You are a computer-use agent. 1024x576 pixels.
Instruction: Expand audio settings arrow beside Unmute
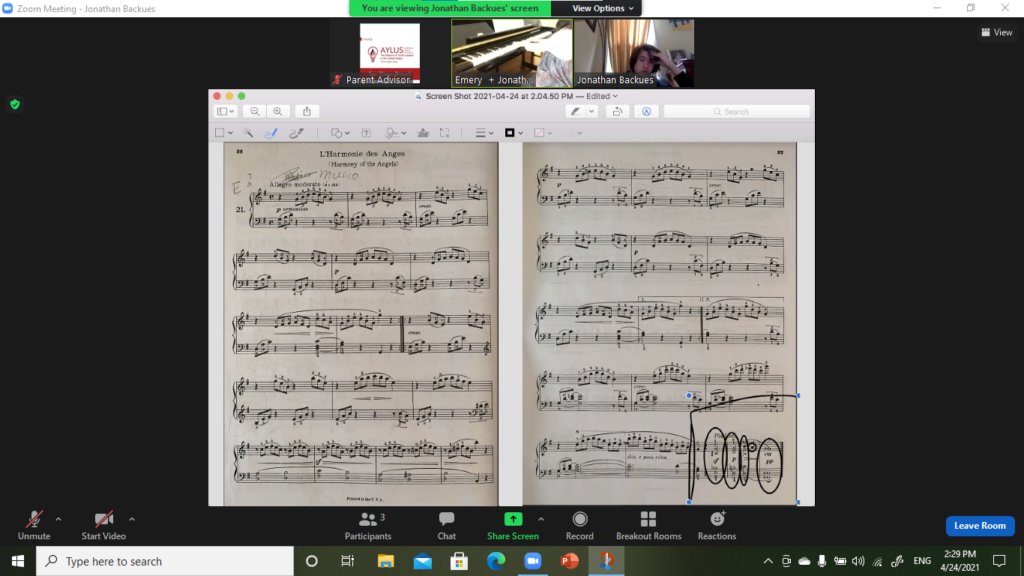(58, 519)
